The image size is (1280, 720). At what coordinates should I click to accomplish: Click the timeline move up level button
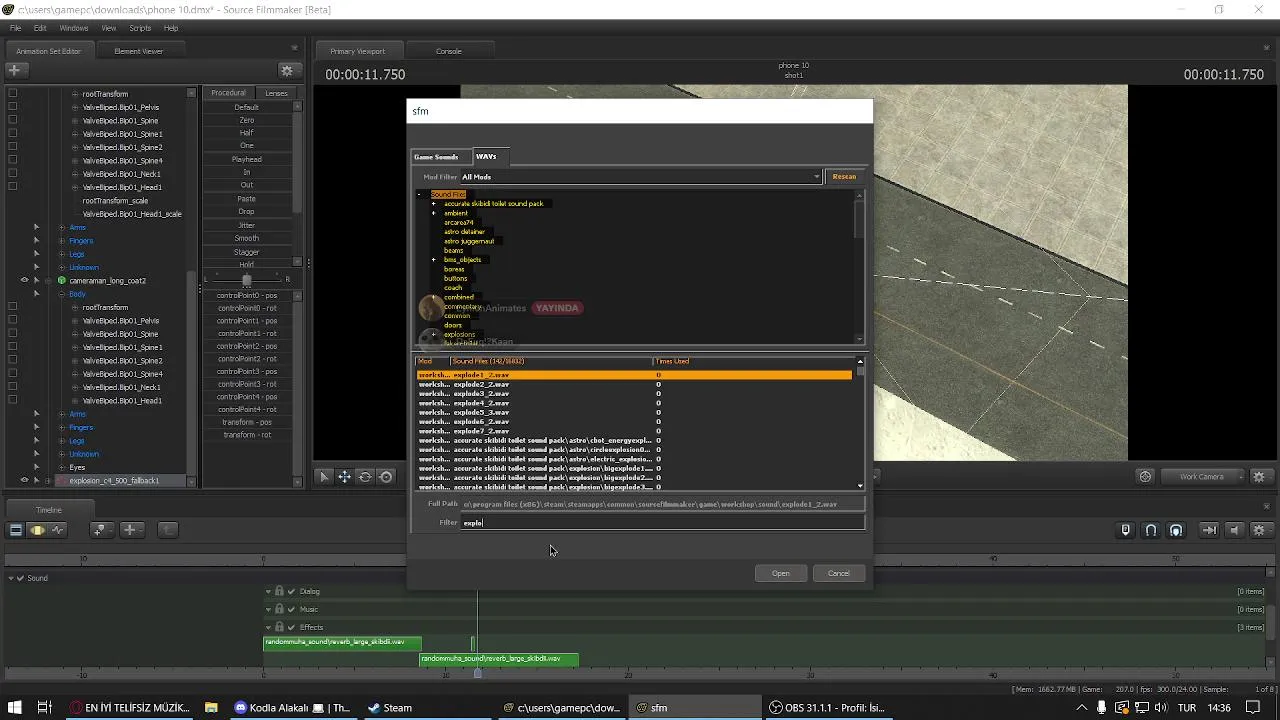[x=168, y=530]
